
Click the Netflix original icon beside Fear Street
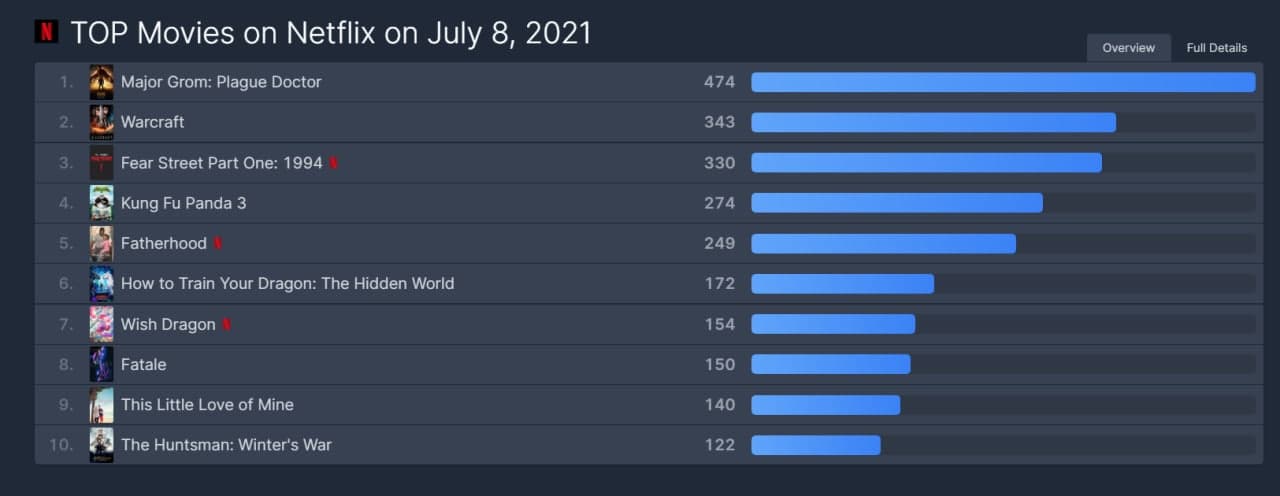(334, 163)
